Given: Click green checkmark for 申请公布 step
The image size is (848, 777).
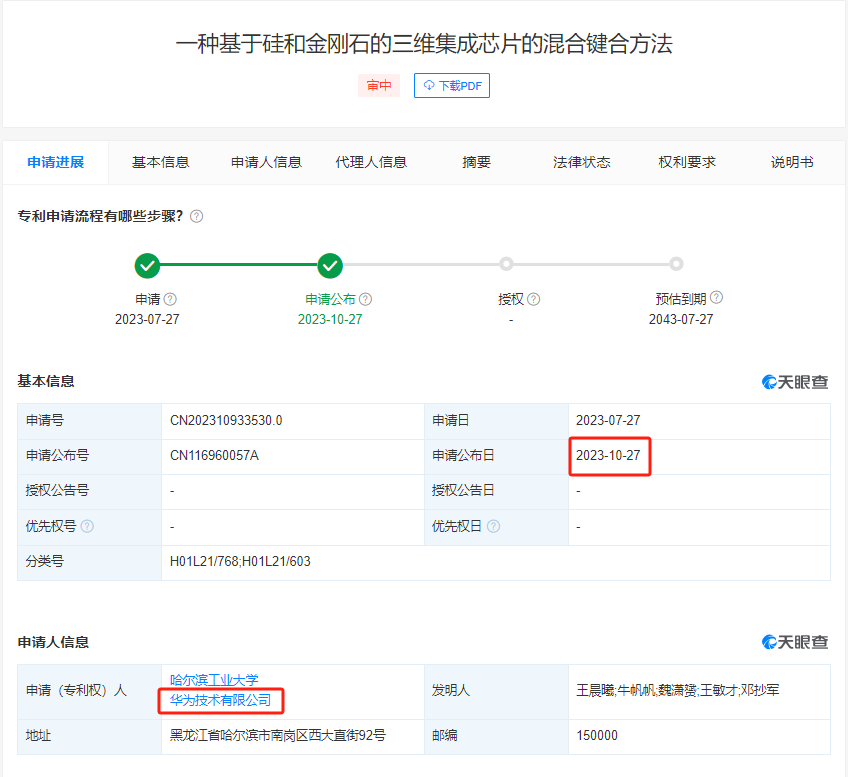Looking at the screenshot, I should [x=330, y=265].
